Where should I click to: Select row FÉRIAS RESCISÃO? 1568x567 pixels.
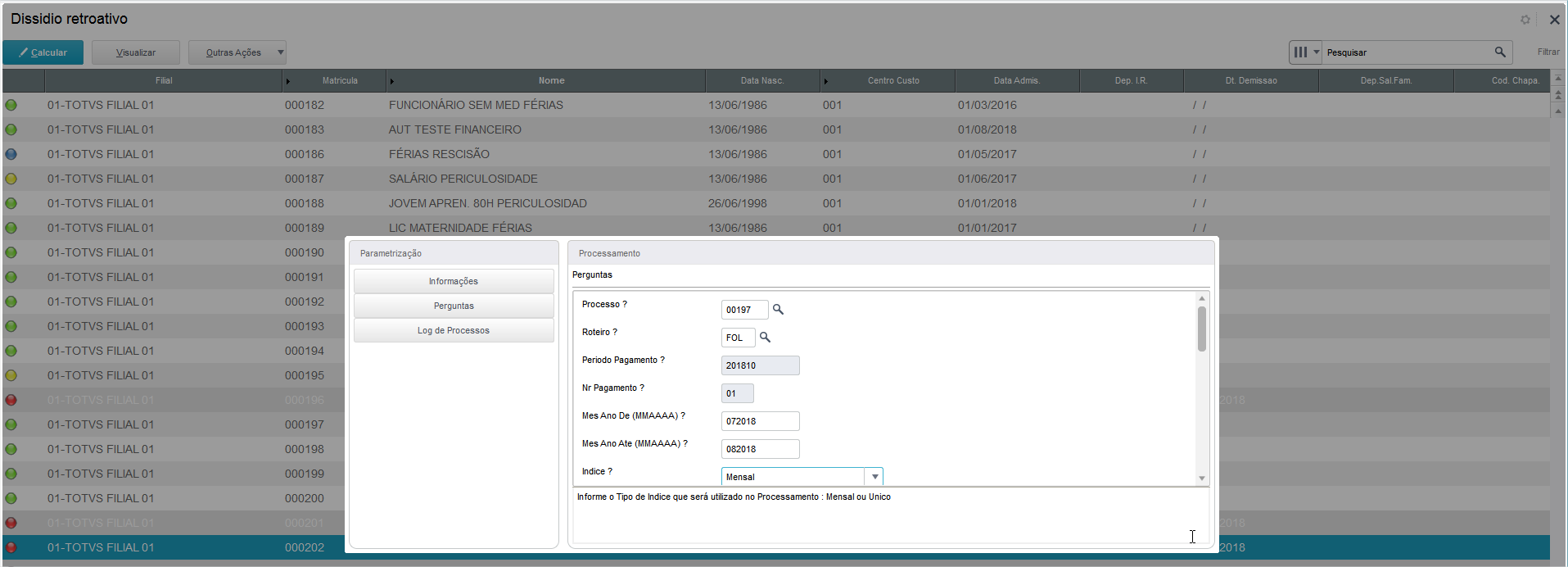click(776, 154)
